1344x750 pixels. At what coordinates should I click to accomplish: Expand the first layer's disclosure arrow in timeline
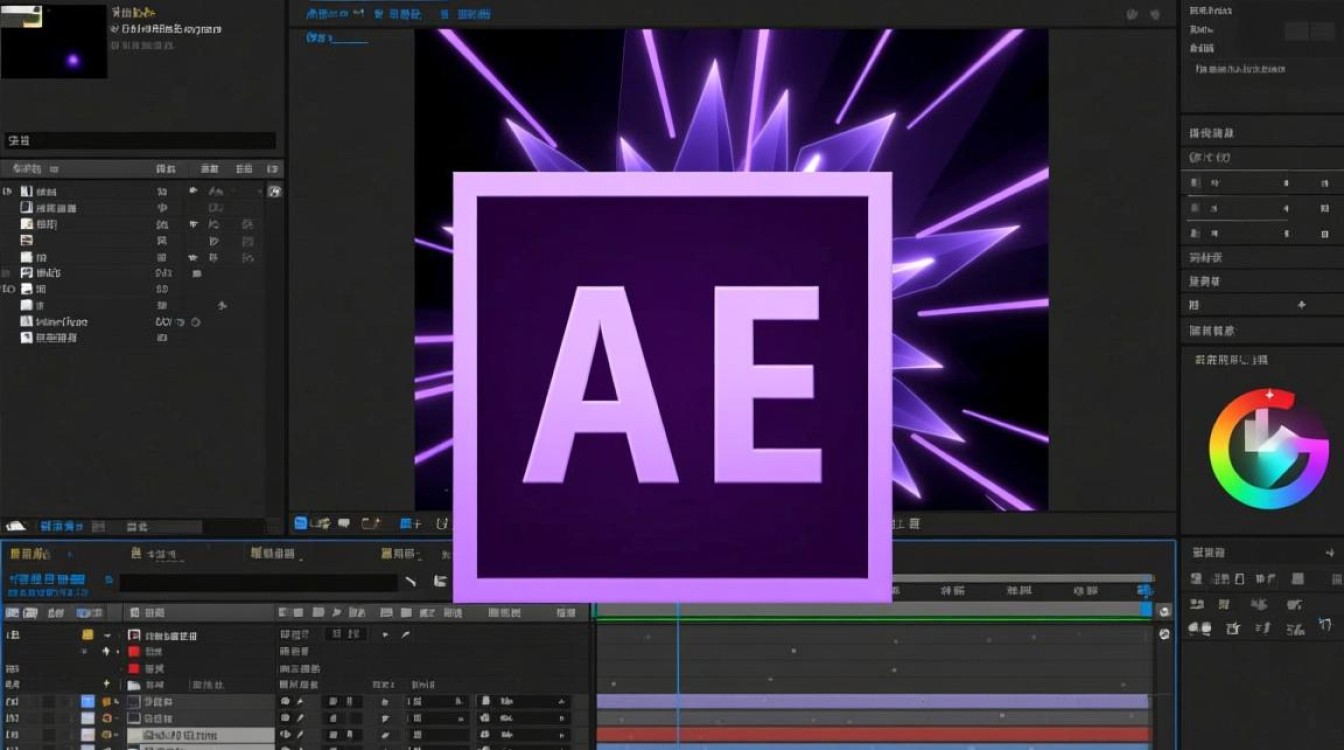coord(108,636)
